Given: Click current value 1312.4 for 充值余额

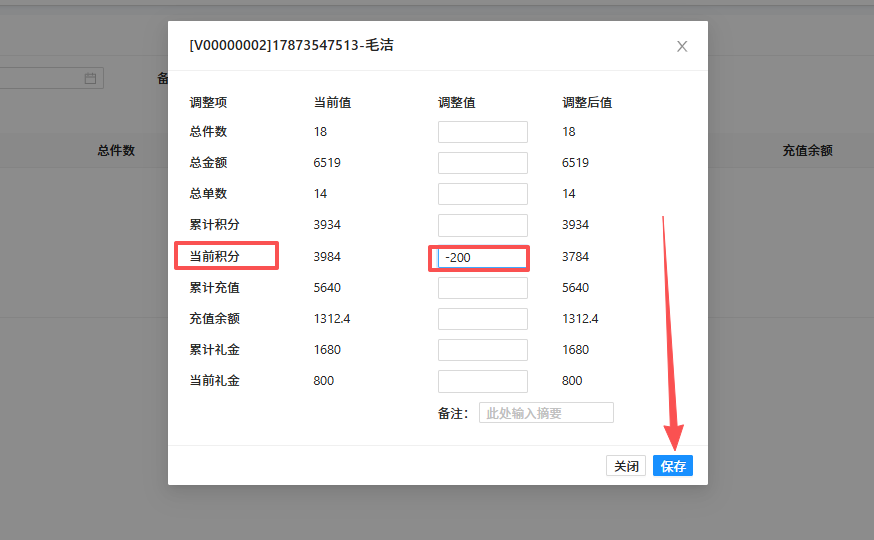Looking at the screenshot, I should tap(332, 318).
